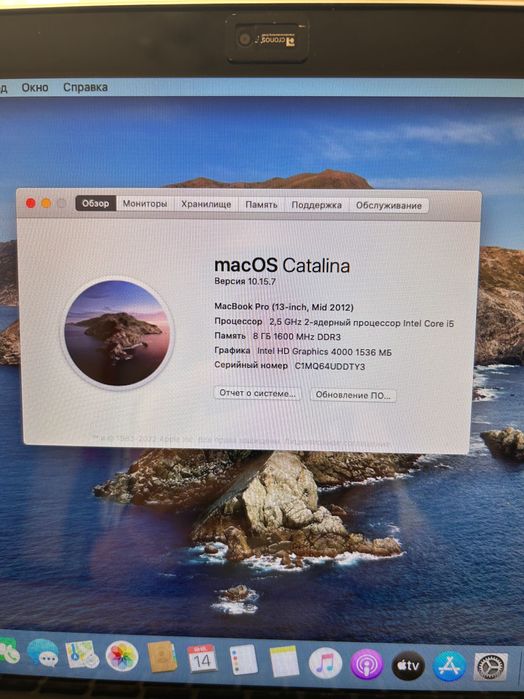Open Photos app in dock

[x=121, y=656]
